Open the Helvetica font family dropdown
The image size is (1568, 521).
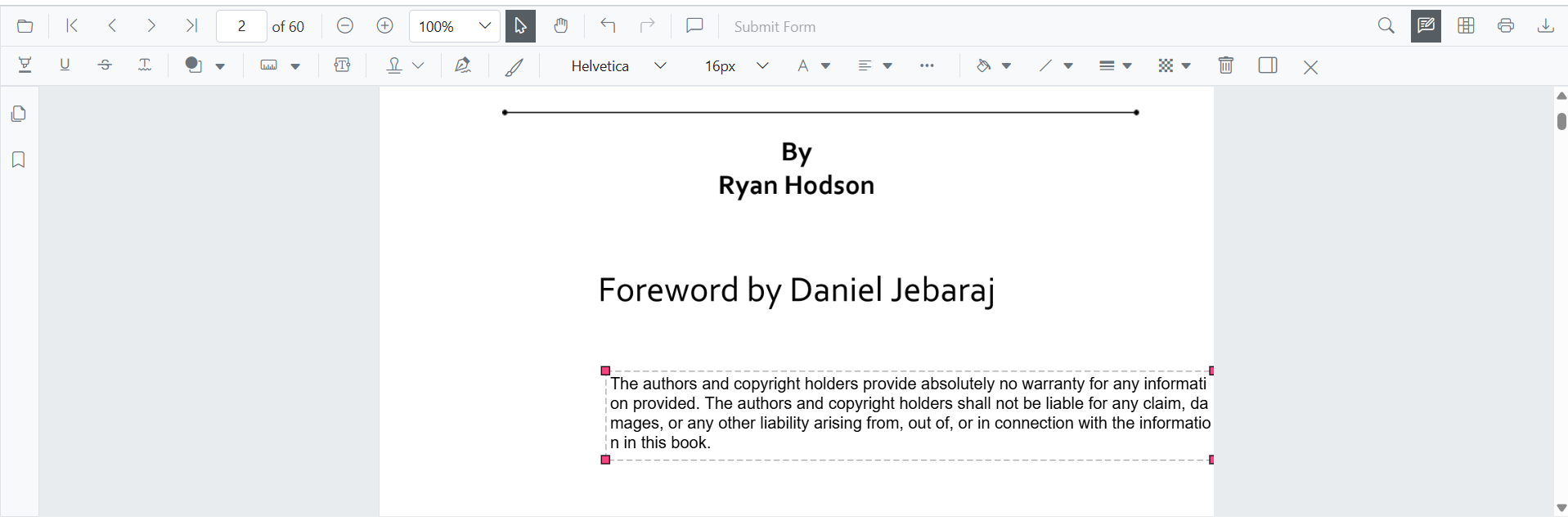coord(618,66)
